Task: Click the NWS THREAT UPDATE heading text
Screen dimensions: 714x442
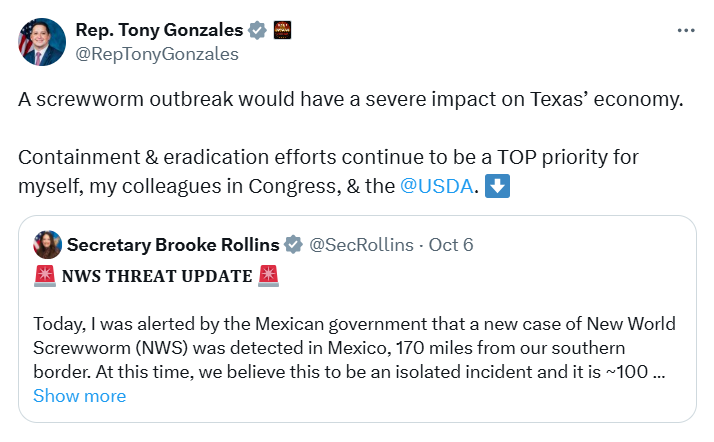Action: tap(157, 276)
